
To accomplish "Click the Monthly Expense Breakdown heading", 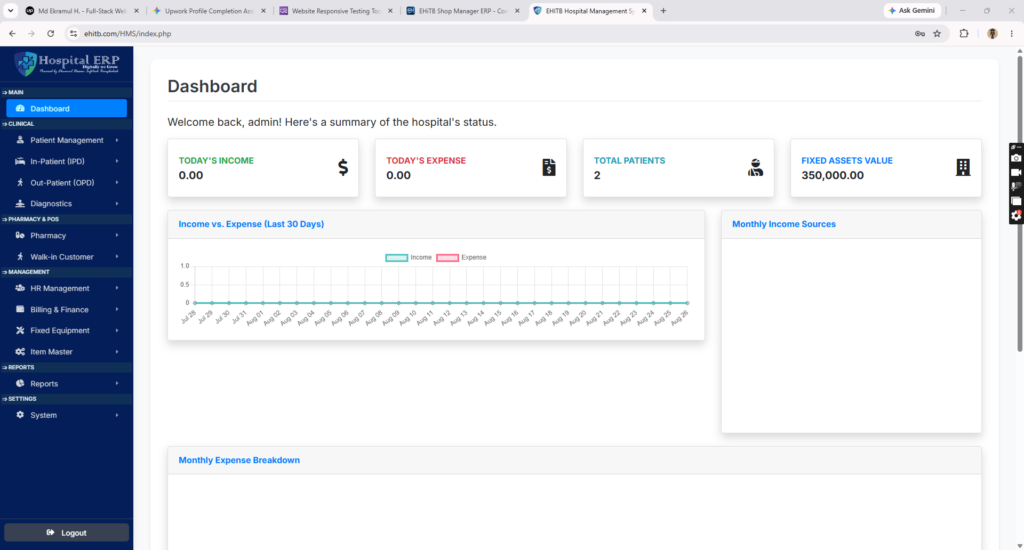I will click(239, 460).
